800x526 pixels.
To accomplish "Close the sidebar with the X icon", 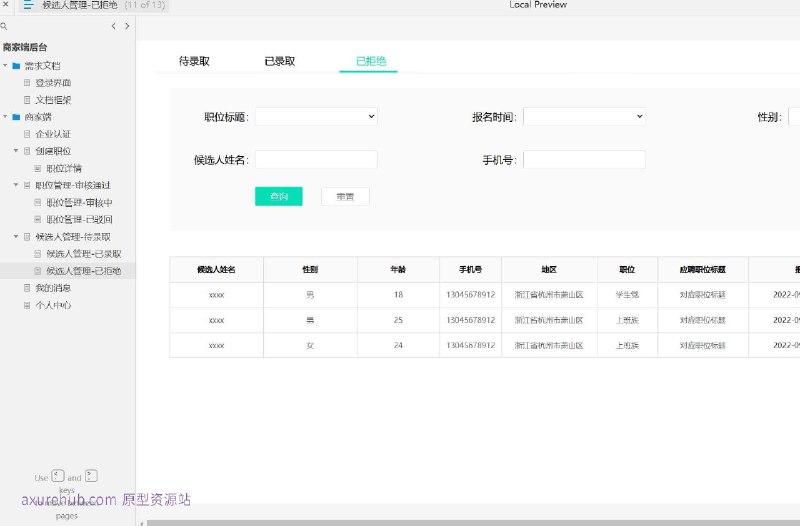I will point(5,4).
